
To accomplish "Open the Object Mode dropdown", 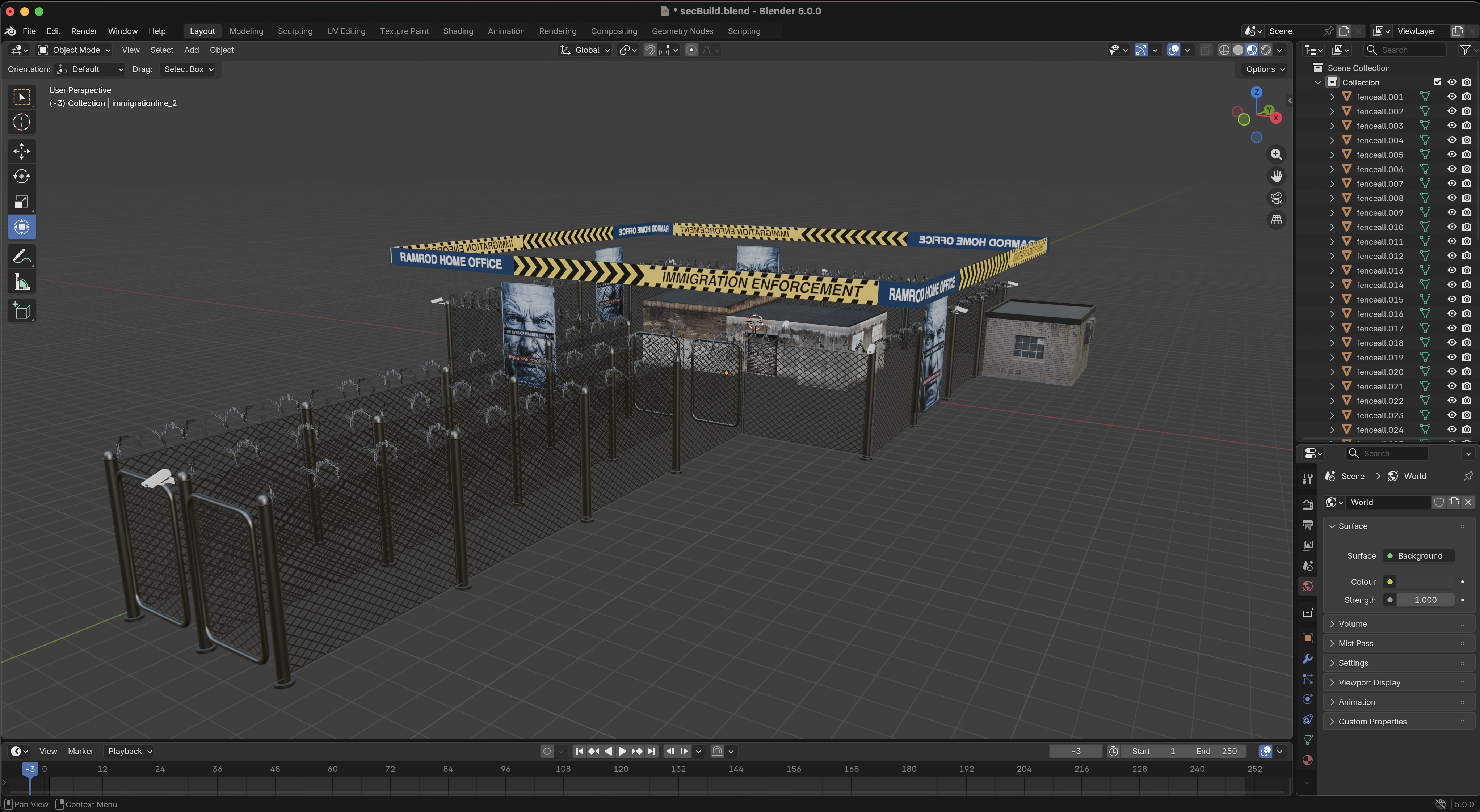I will (x=74, y=50).
